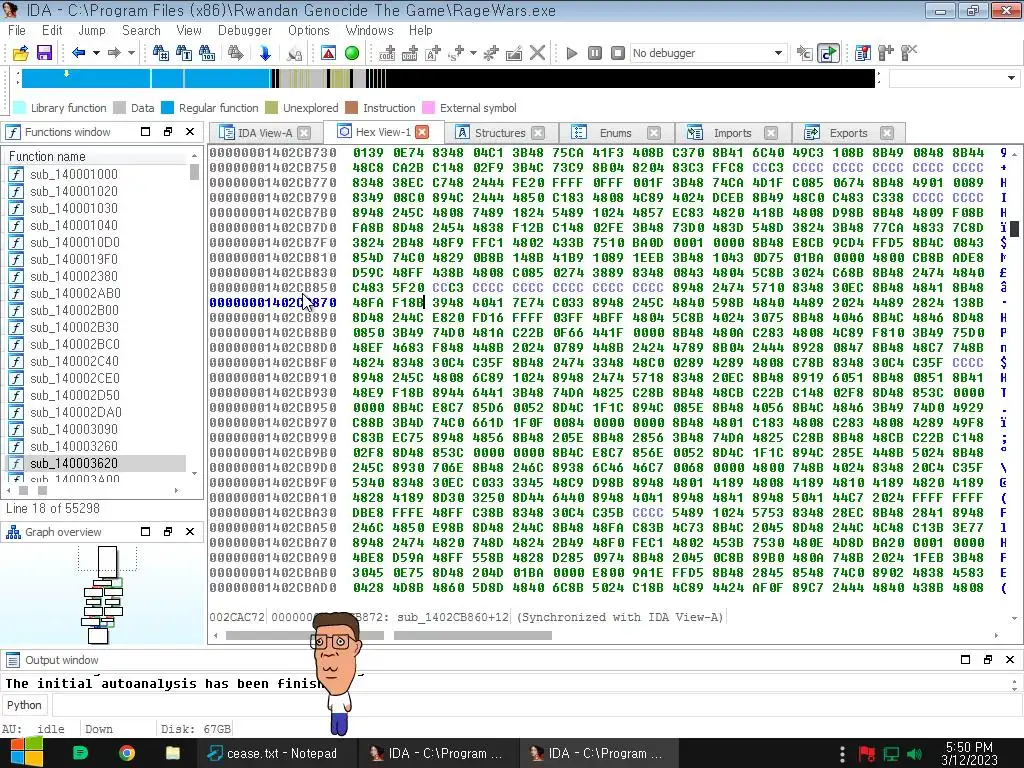The image size is (1024, 768).
Task: Open the Debugger menu
Action: coord(245,30)
